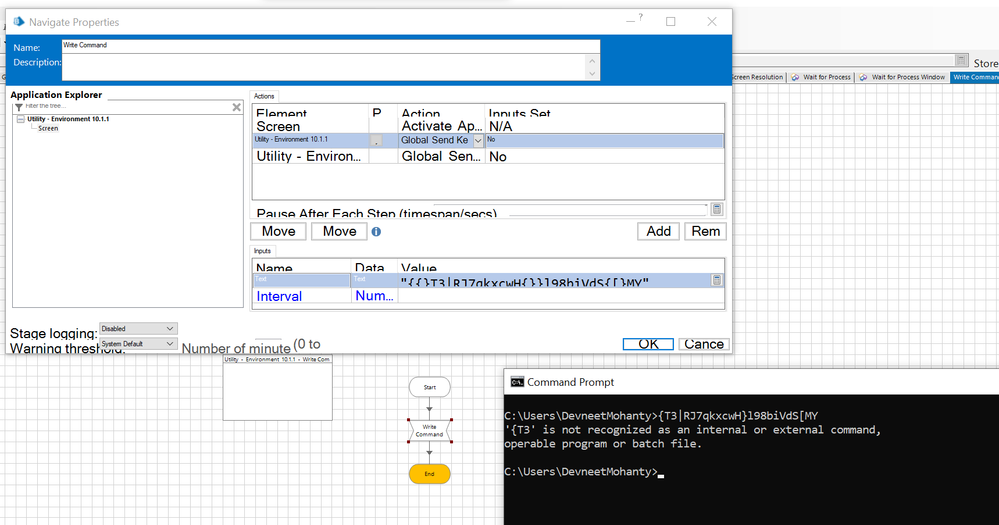Click the blue info icon next to Move
Viewport: 999px width, 525px height.
click(377, 232)
